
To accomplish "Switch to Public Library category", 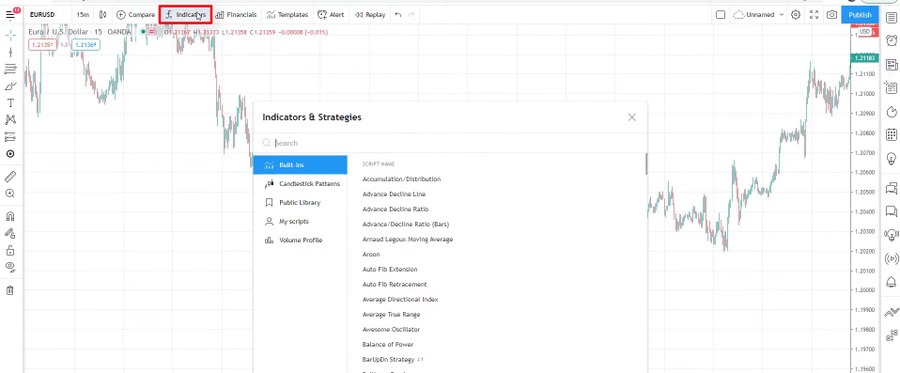I will (300, 203).
